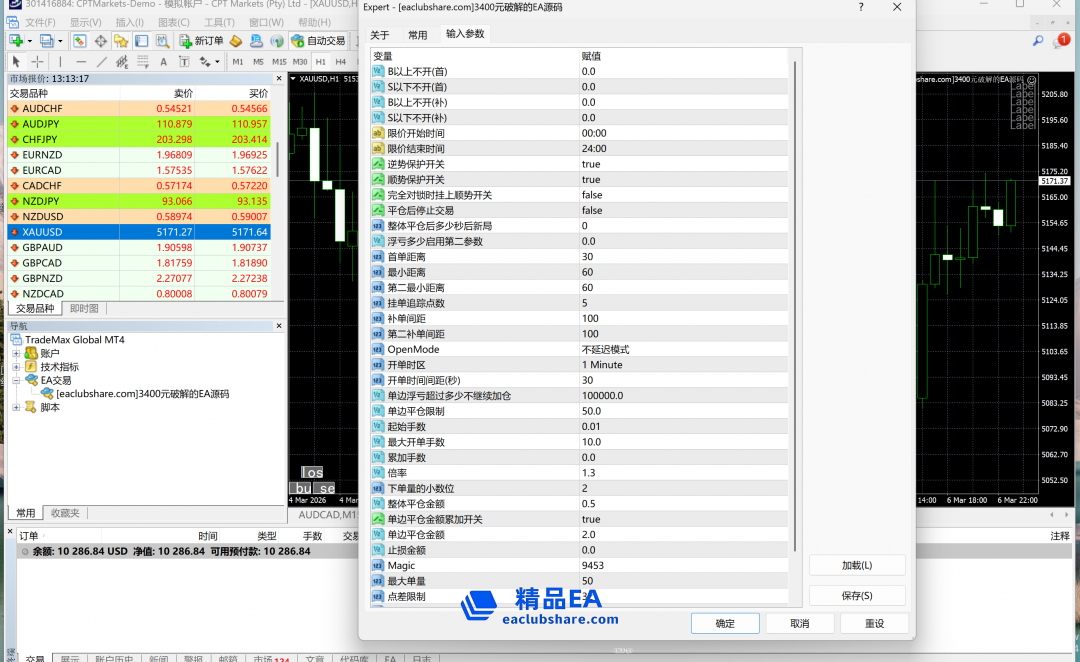The image size is (1080, 662).
Task: Select the text label A tool
Action: coord(164,62)
